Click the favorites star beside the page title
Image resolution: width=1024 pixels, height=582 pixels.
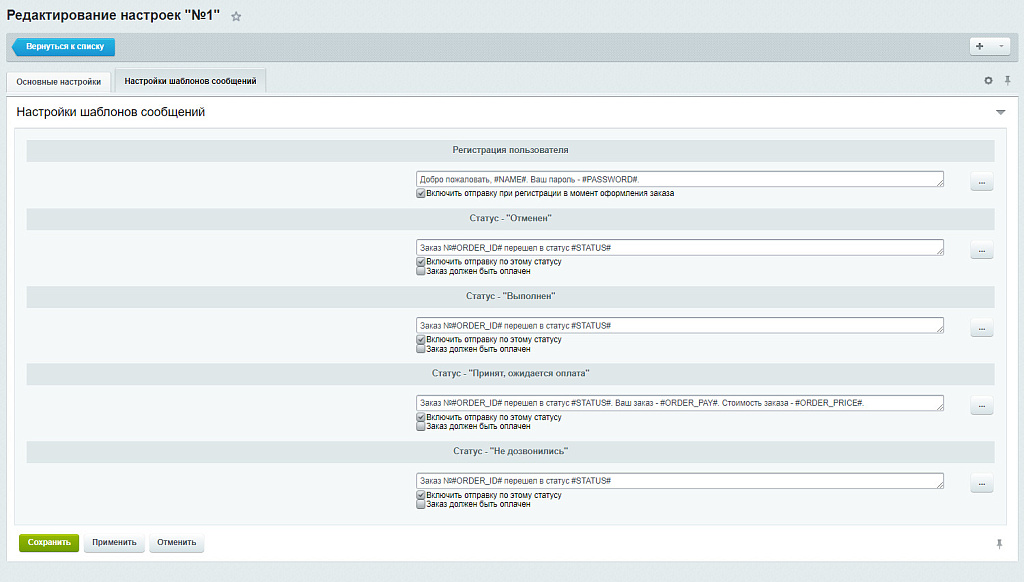coord(236,17)
